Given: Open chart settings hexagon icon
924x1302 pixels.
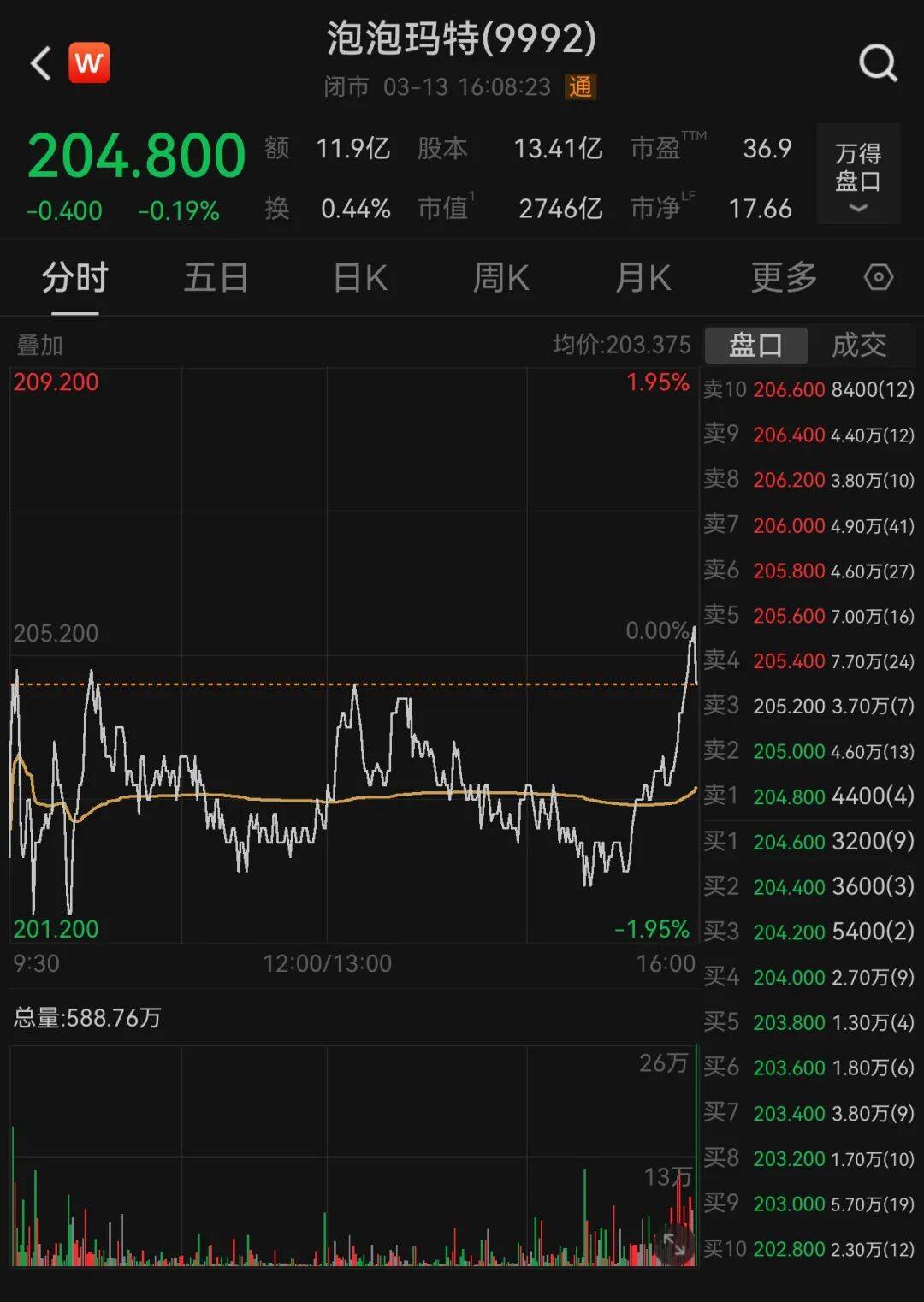Looking at the screenshot, I should click(879, 277).
